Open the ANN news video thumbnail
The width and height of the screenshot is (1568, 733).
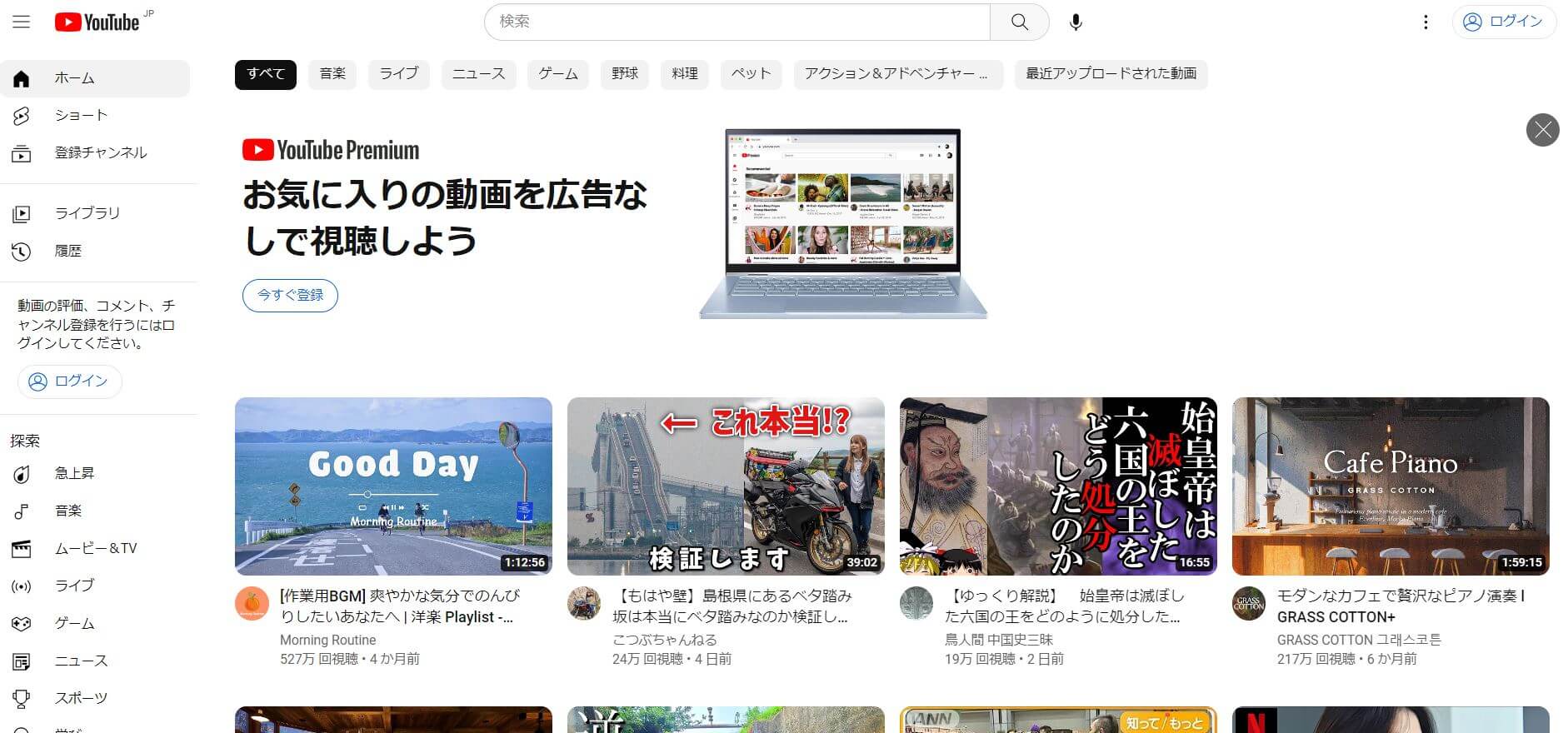coord(1058,720)
